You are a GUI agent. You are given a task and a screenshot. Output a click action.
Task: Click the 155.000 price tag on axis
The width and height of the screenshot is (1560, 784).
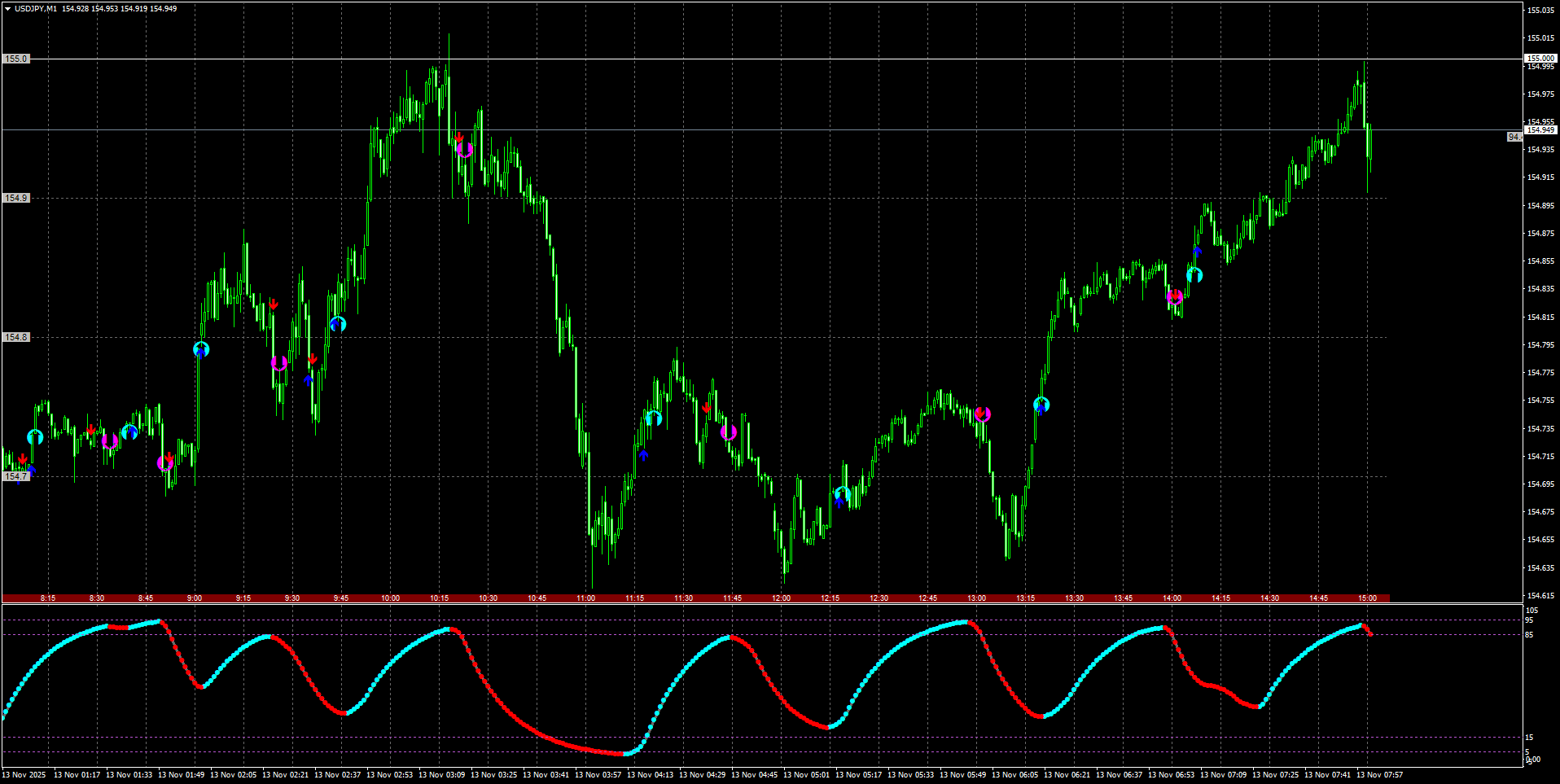click(x=1540, y=59)
